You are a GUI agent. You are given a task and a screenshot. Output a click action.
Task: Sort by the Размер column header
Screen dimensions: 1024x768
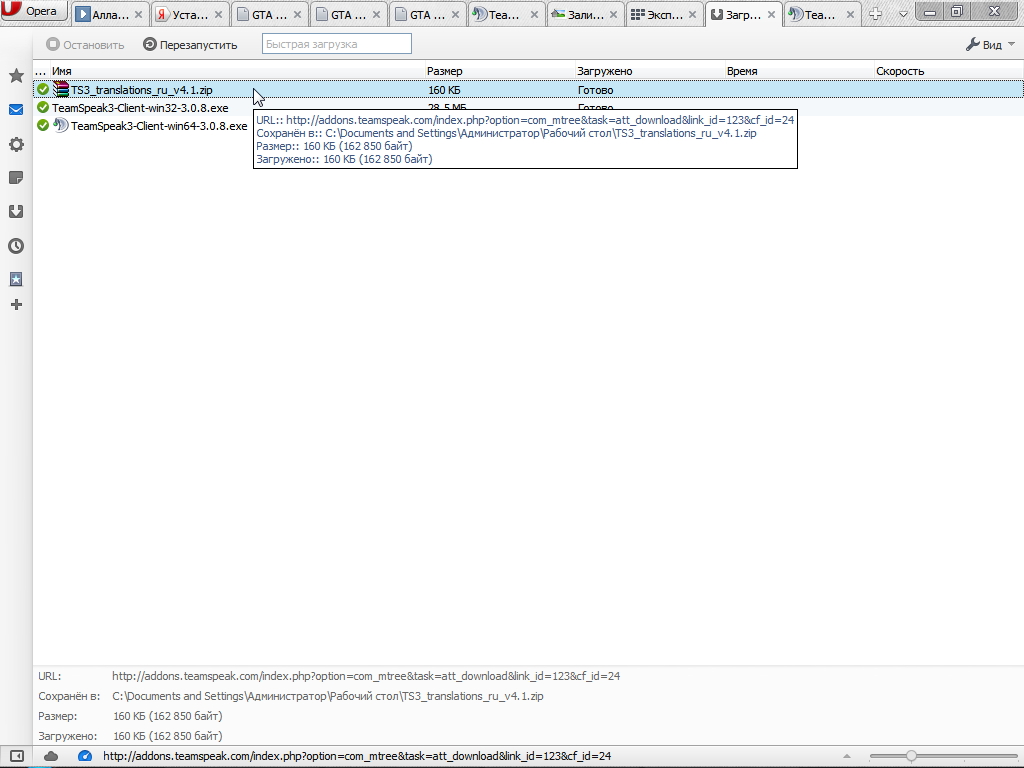point(500,71)
